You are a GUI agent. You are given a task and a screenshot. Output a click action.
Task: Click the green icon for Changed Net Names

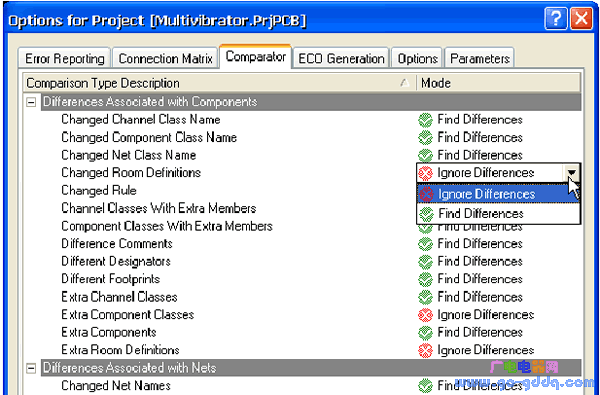tap(425, 386)
